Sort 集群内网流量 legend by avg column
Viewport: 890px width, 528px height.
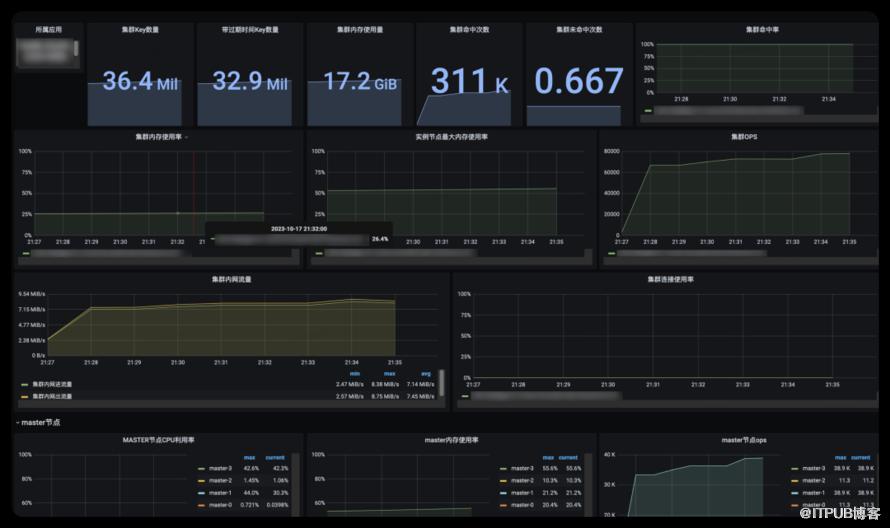pyautogui.click(x=426, y=374)
